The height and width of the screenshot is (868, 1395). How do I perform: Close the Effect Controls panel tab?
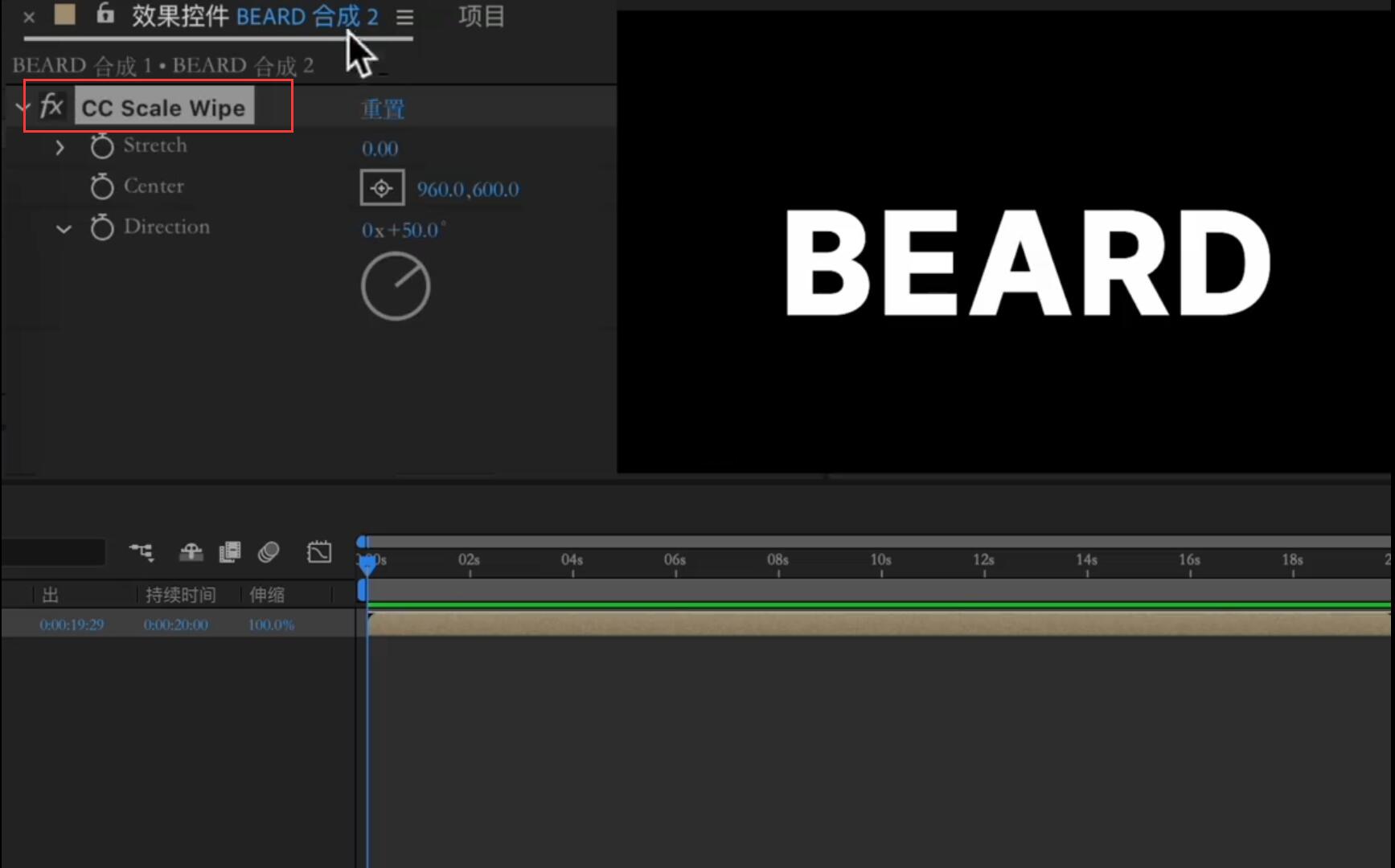[29, 17]
